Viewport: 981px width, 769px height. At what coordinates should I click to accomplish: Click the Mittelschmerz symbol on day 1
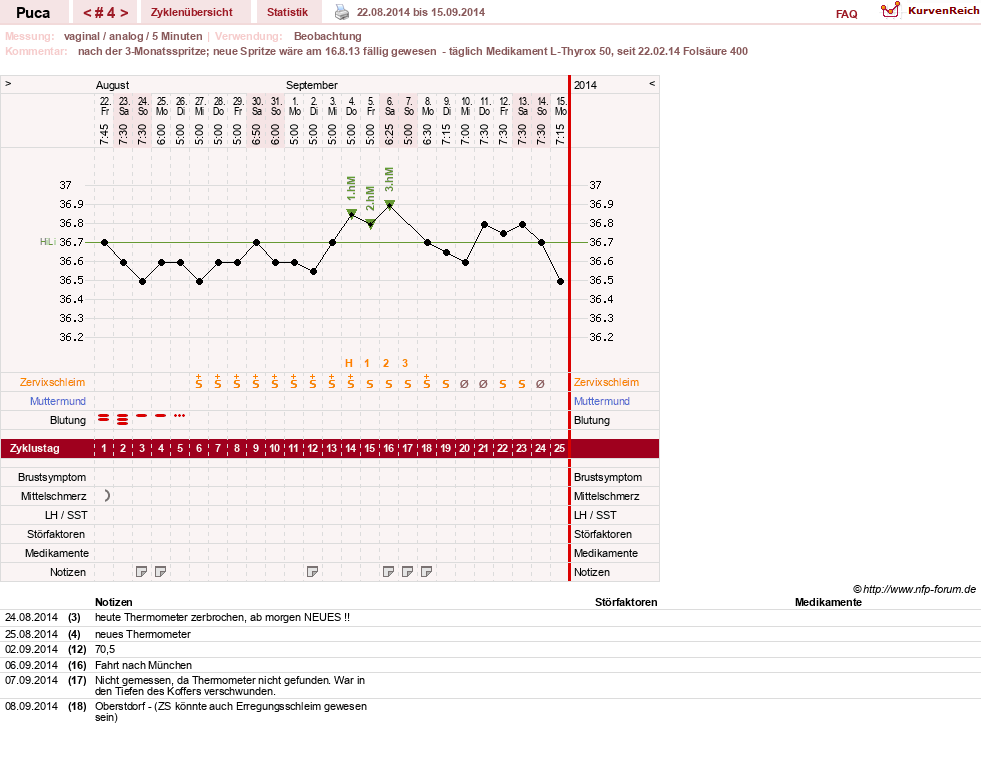(107, 496)
